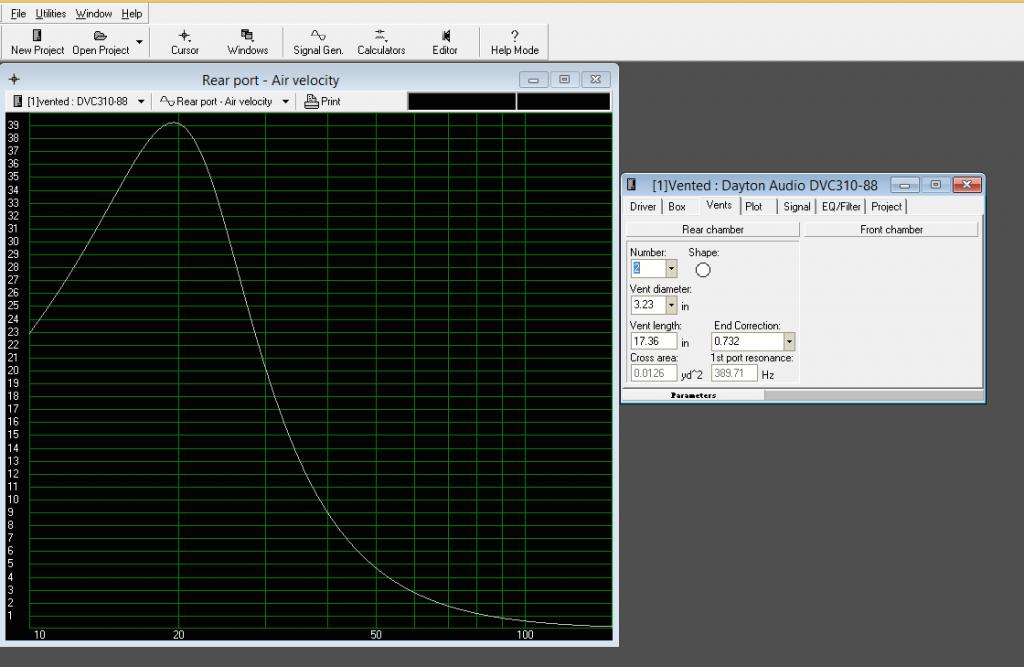Click the Cross area field showing 0.0126
The height and width of the screenshot is (667, 1024).
pos(654,374)
